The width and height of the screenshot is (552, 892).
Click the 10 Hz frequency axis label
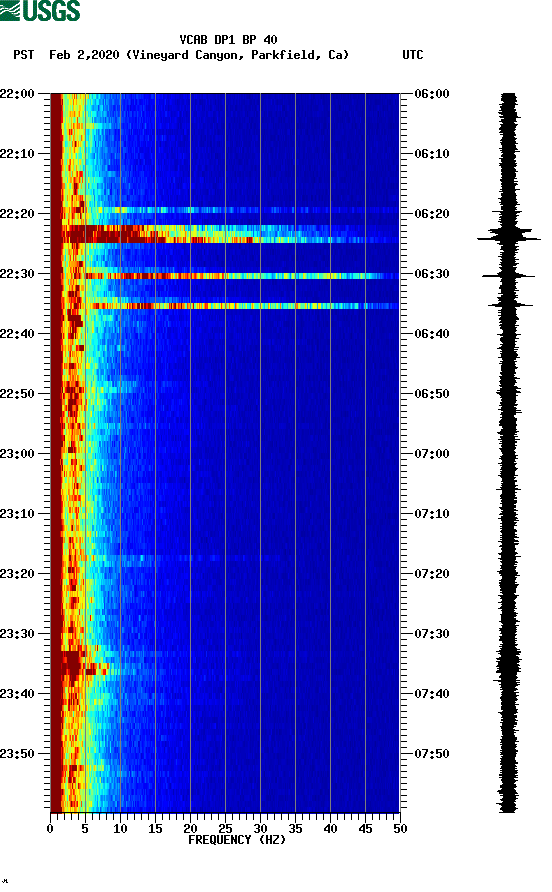click(x=120, y=828)
